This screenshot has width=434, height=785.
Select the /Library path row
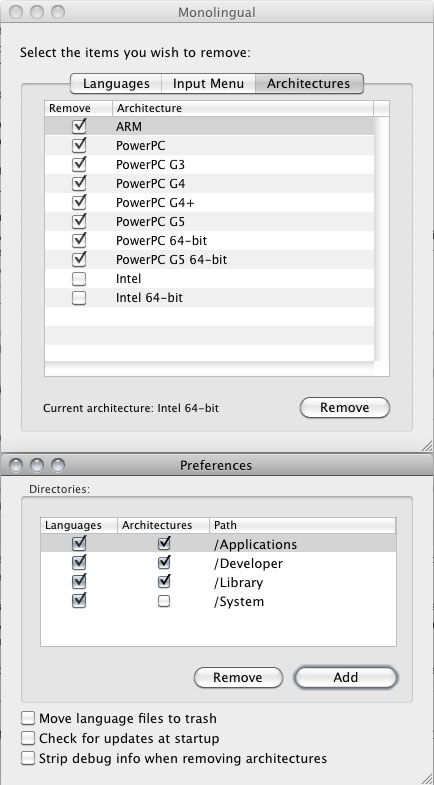218,582
